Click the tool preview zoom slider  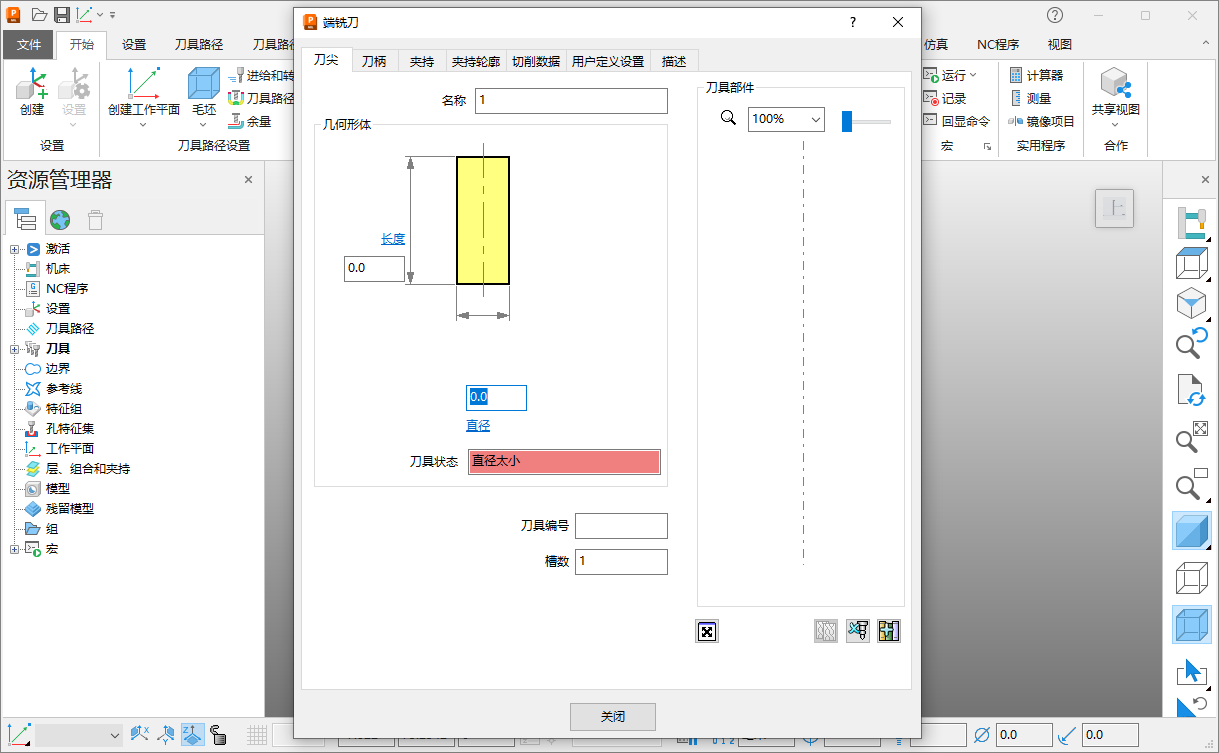847,121
